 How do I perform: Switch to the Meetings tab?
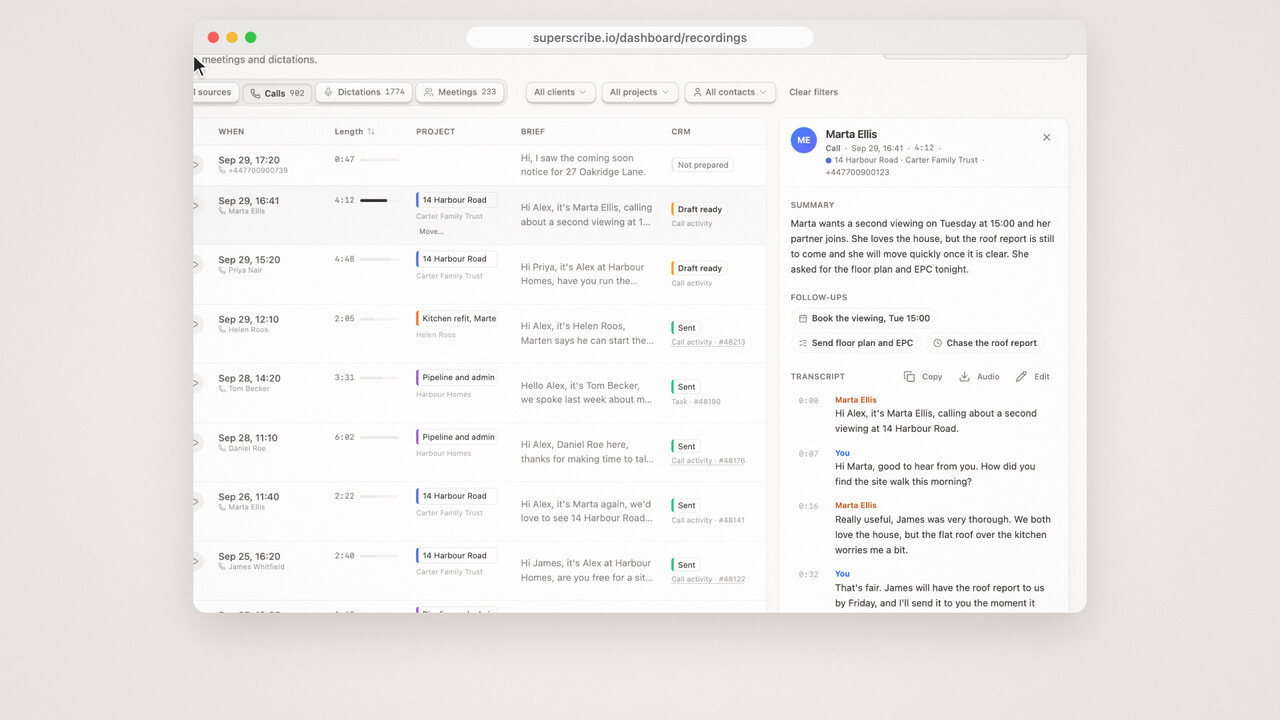point(460,92)
